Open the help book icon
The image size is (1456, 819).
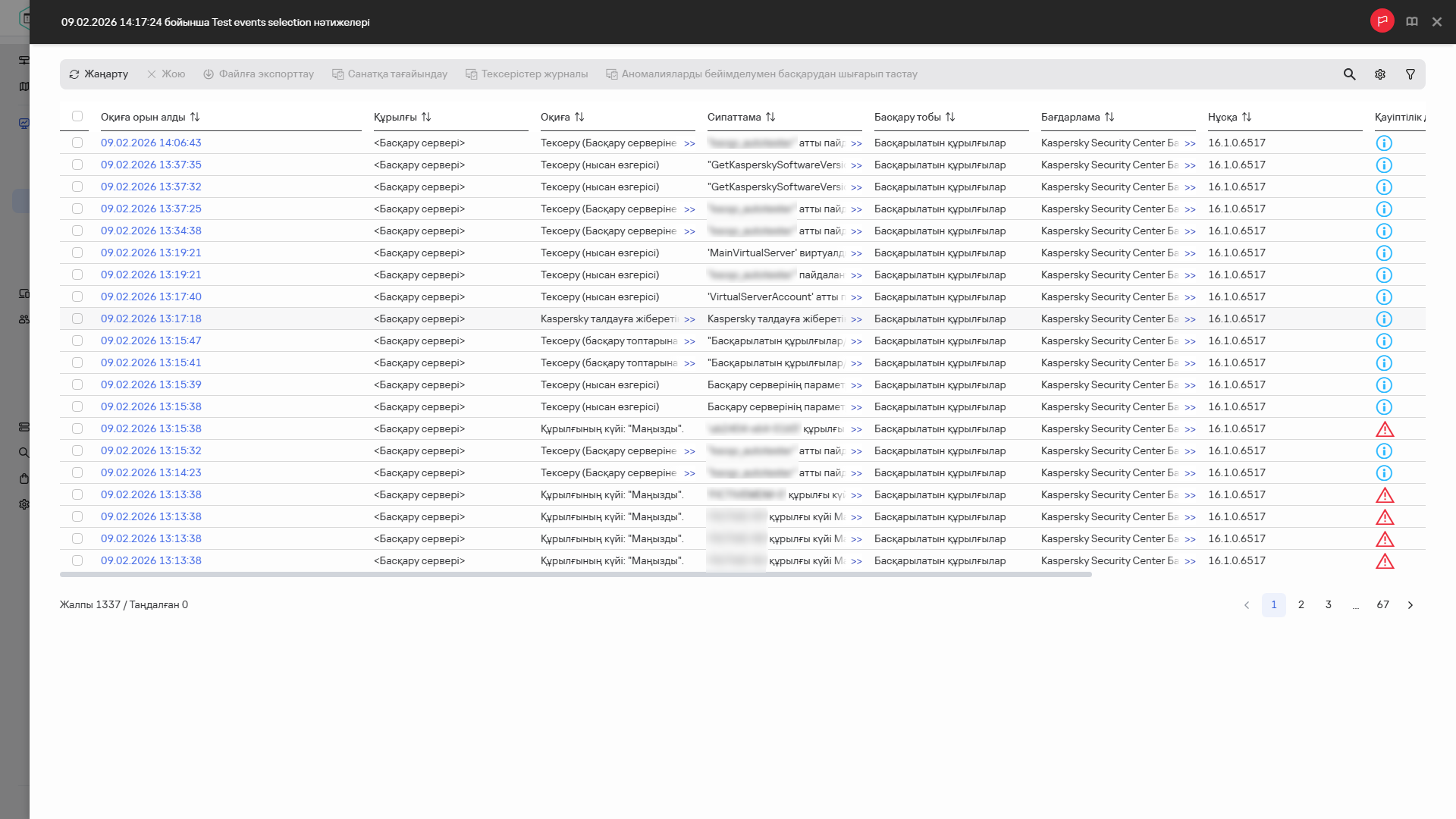tap(1412, 21)
